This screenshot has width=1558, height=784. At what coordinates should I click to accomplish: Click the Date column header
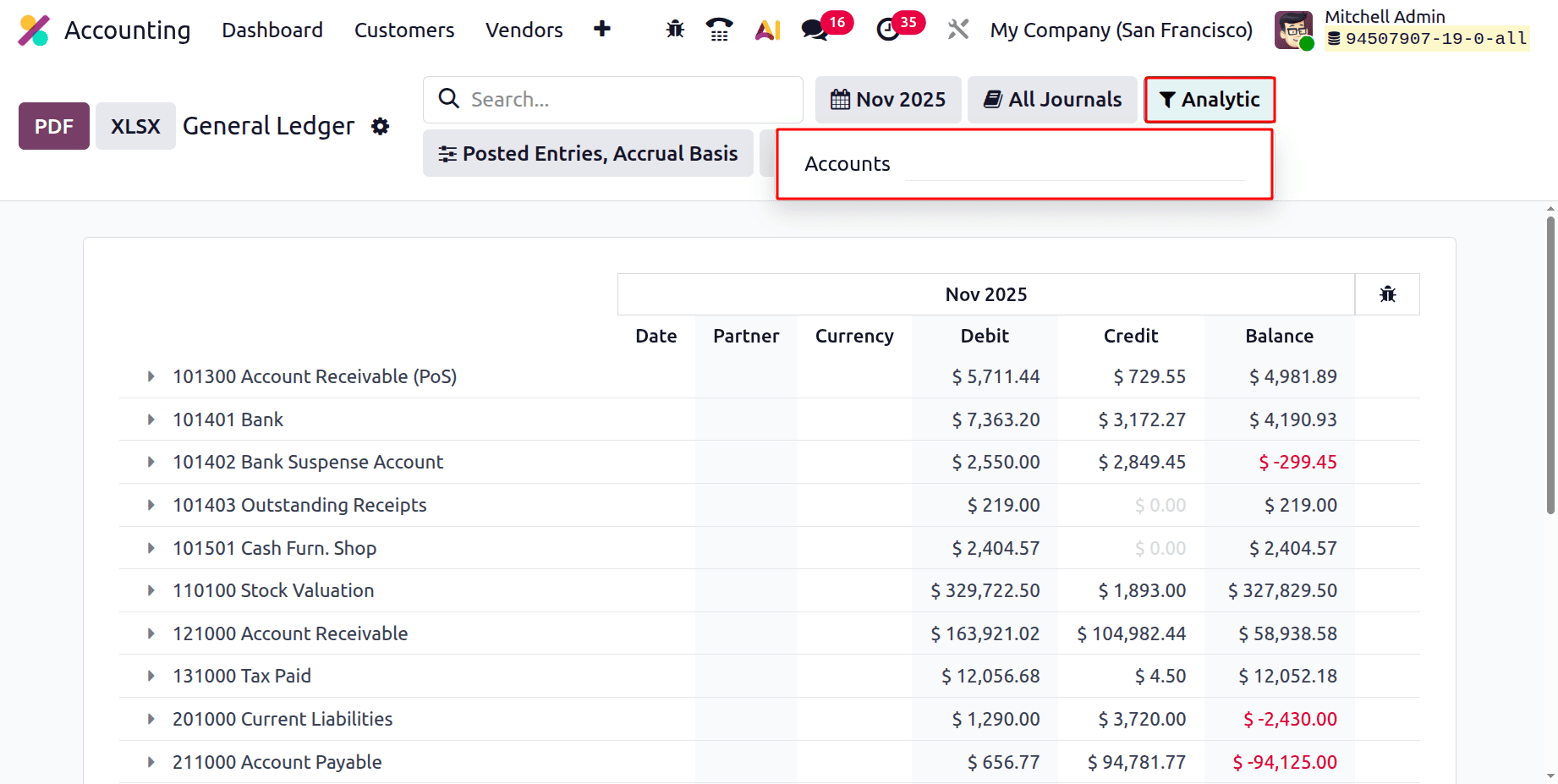(x=656, y=336)
